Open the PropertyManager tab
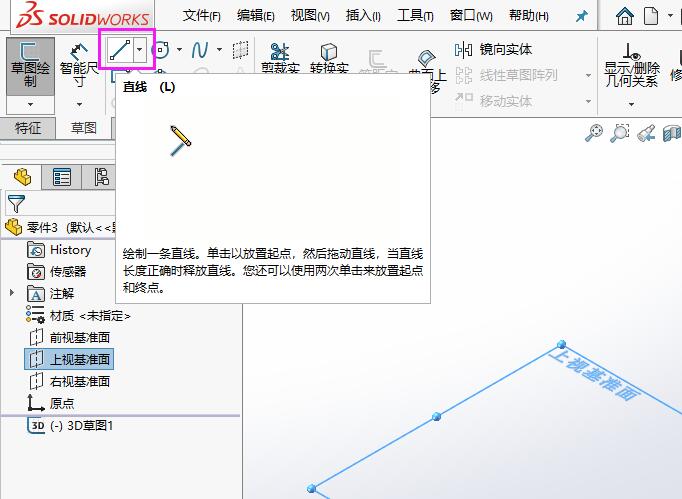The width and height of the screenshot is (682, 499). click(x=62, y=177)
